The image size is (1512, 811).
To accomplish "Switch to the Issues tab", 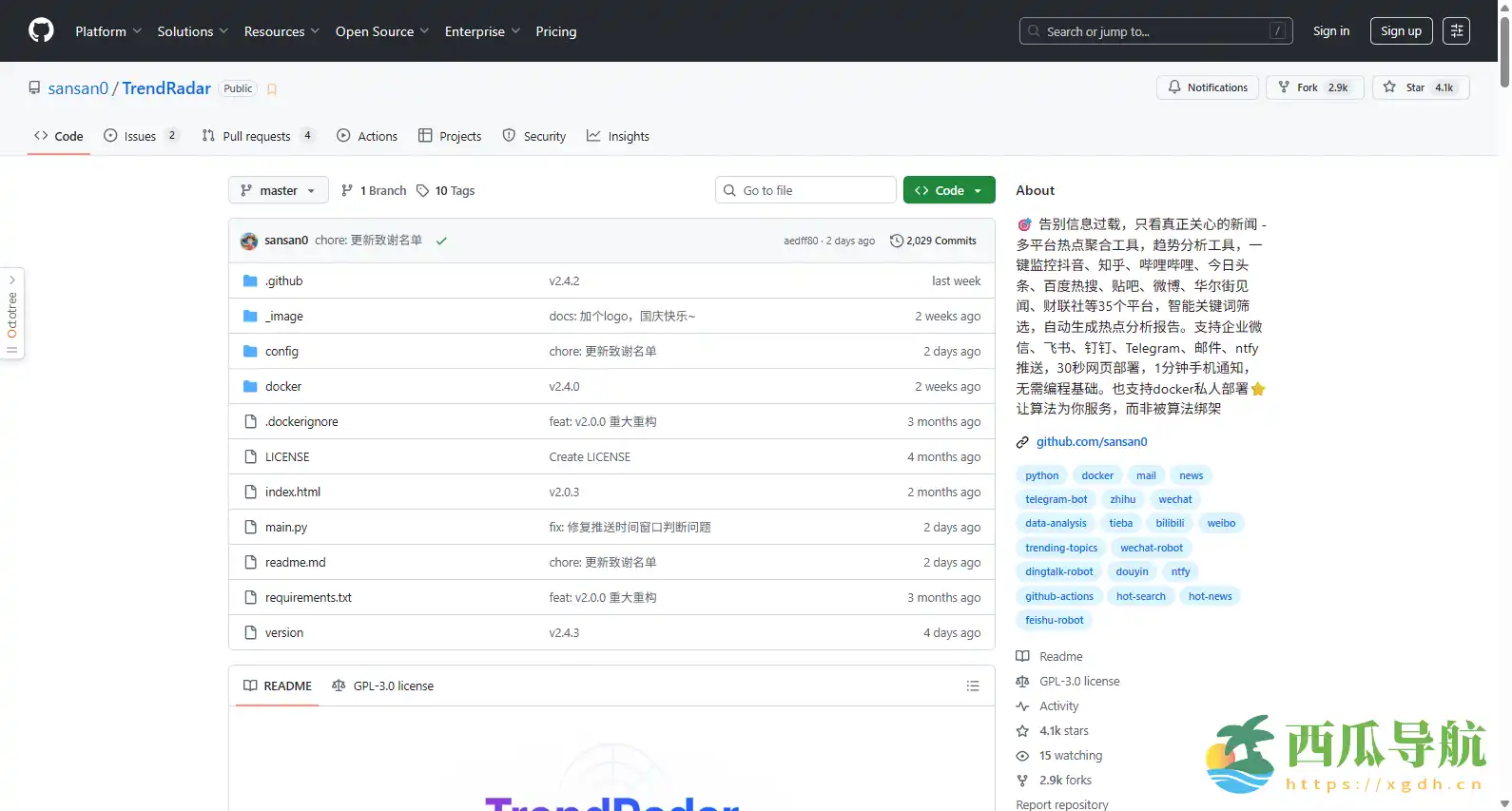I will 140,137.
